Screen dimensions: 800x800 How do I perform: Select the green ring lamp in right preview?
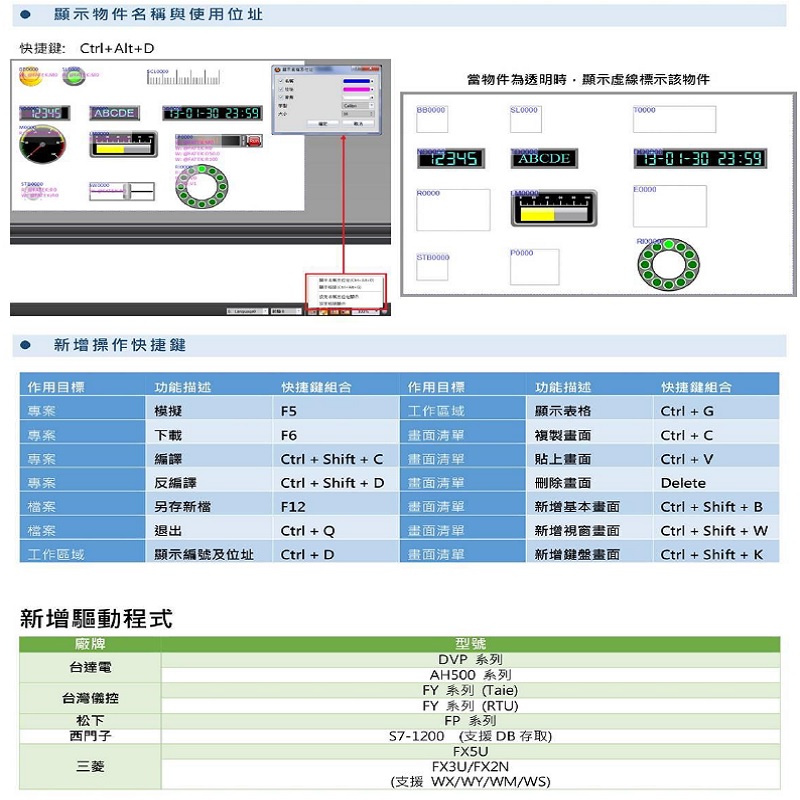tap(668, 264)
